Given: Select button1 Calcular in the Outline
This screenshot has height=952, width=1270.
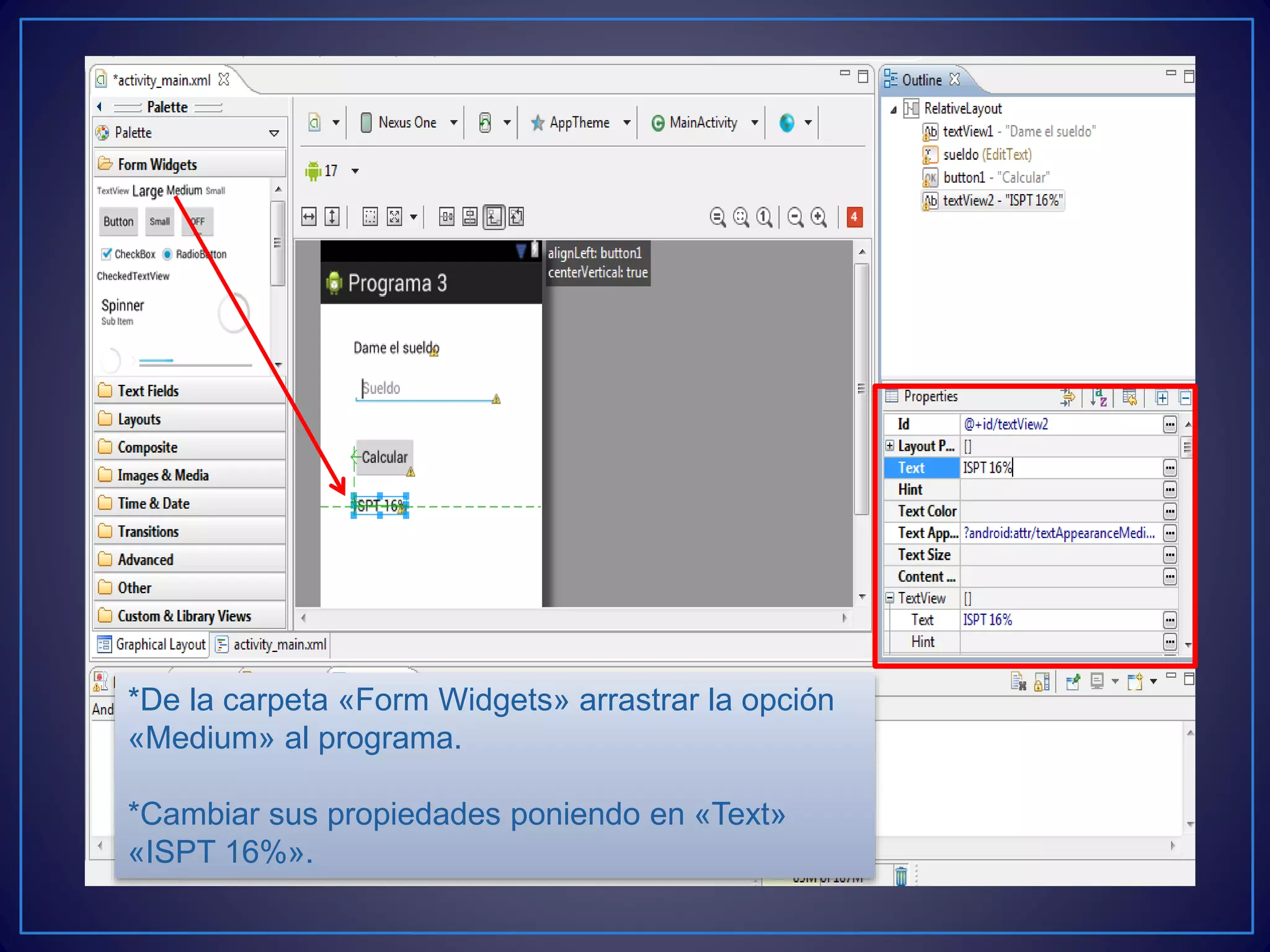Looking at the screenshot, I should click(x=986, y=177).
